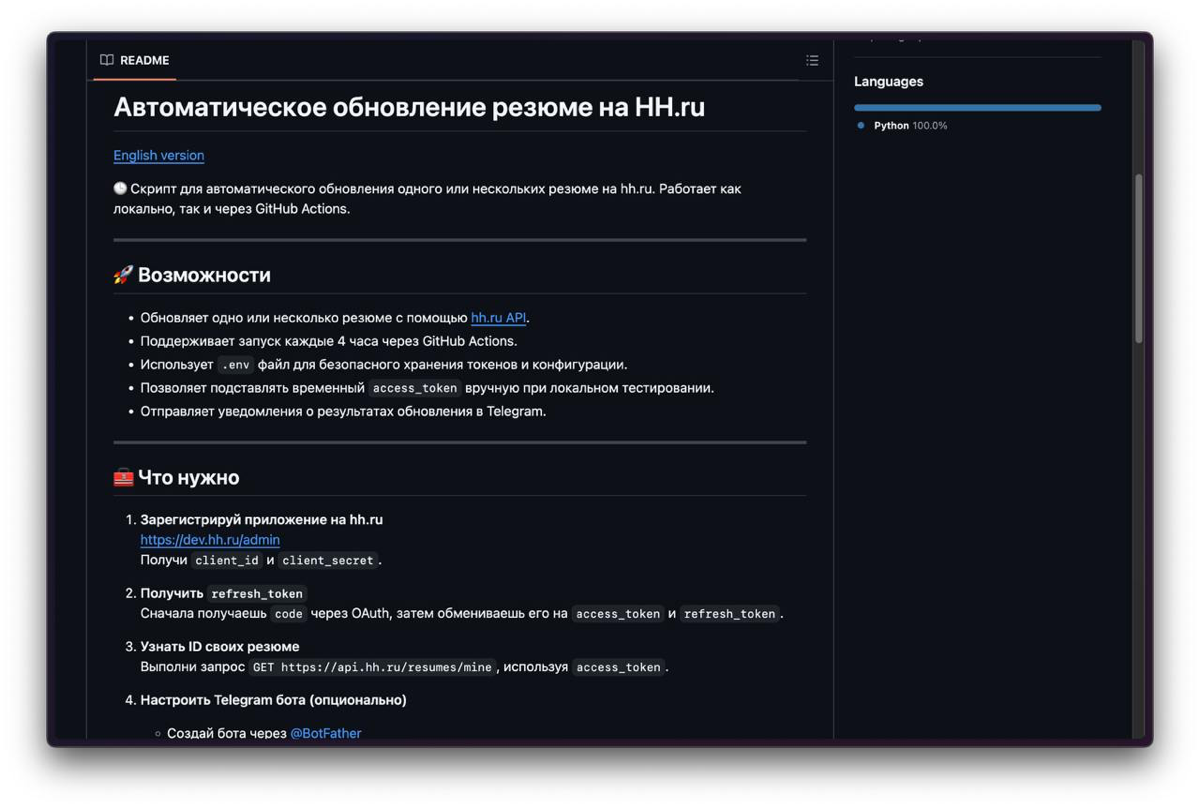Click the Python blue language dot
The width and height of the screenshot is (1200, 809).
[x=861, y=126]
